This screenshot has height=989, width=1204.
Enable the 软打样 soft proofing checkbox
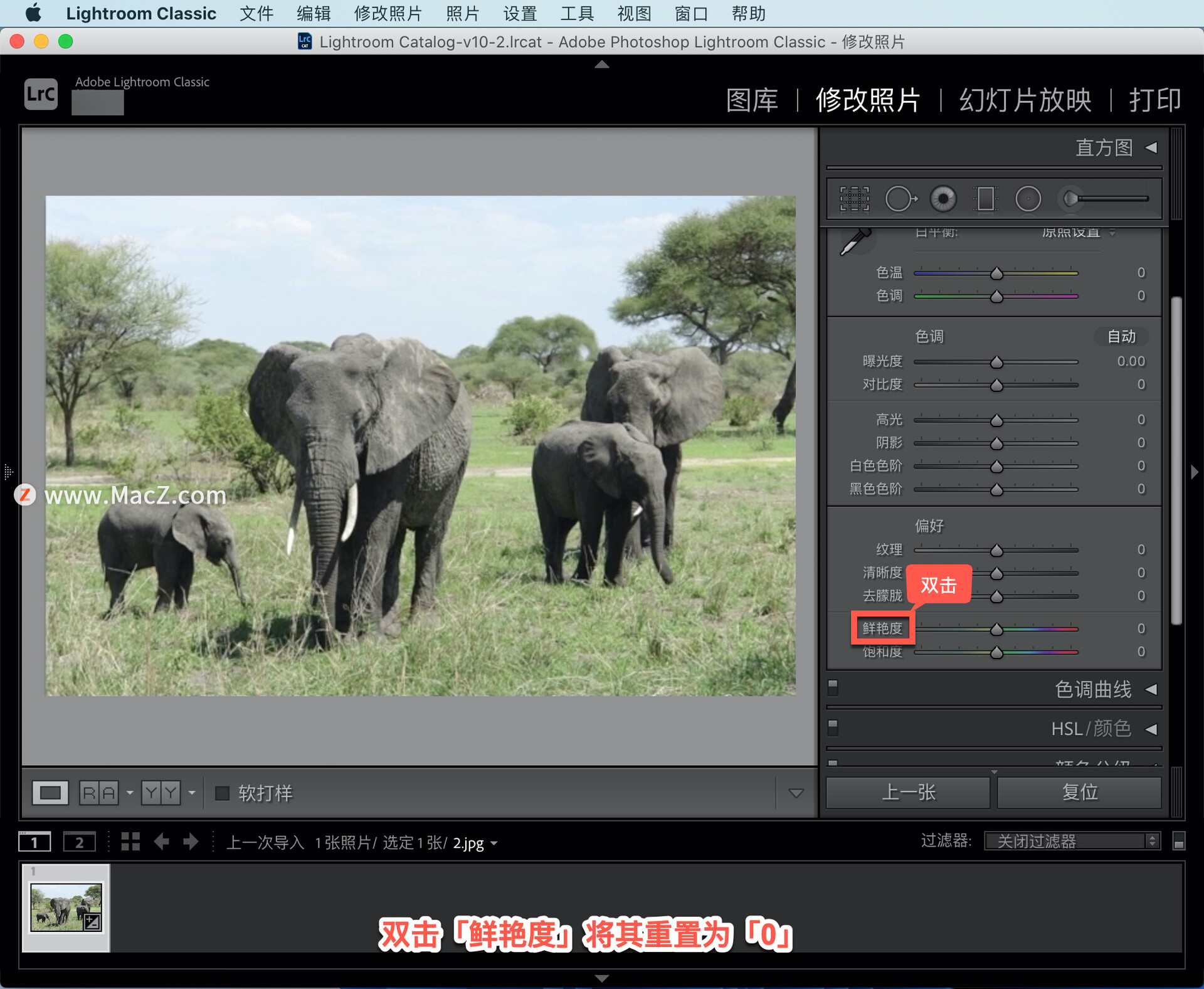pyautogui.click(x=222, y=793)
